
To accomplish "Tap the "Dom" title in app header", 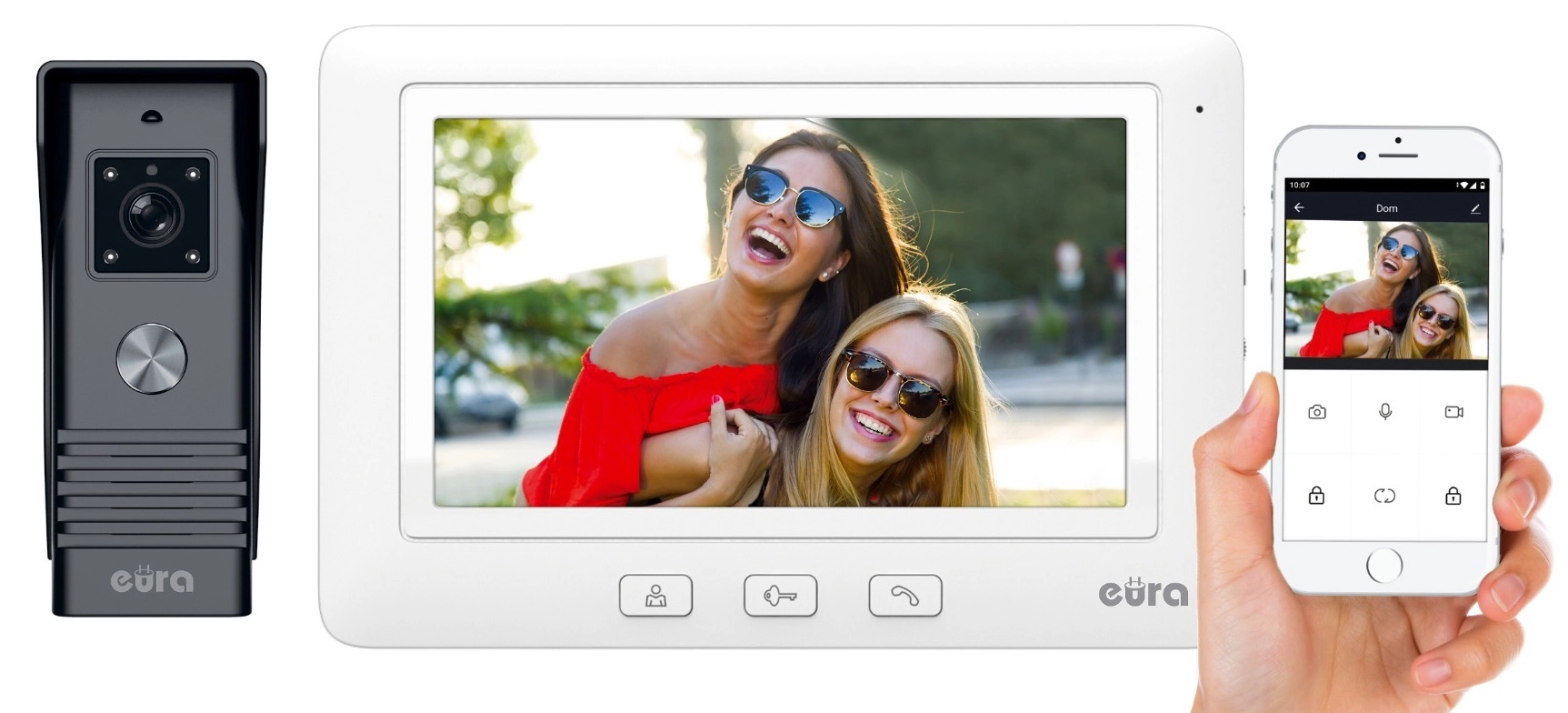I will coord(1386,208).
